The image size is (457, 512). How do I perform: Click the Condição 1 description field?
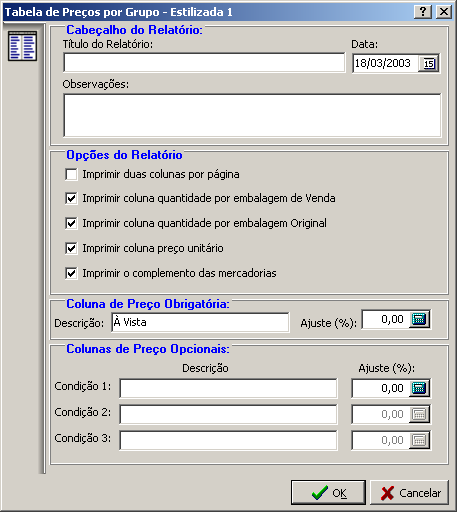click(x=228, y=388)
